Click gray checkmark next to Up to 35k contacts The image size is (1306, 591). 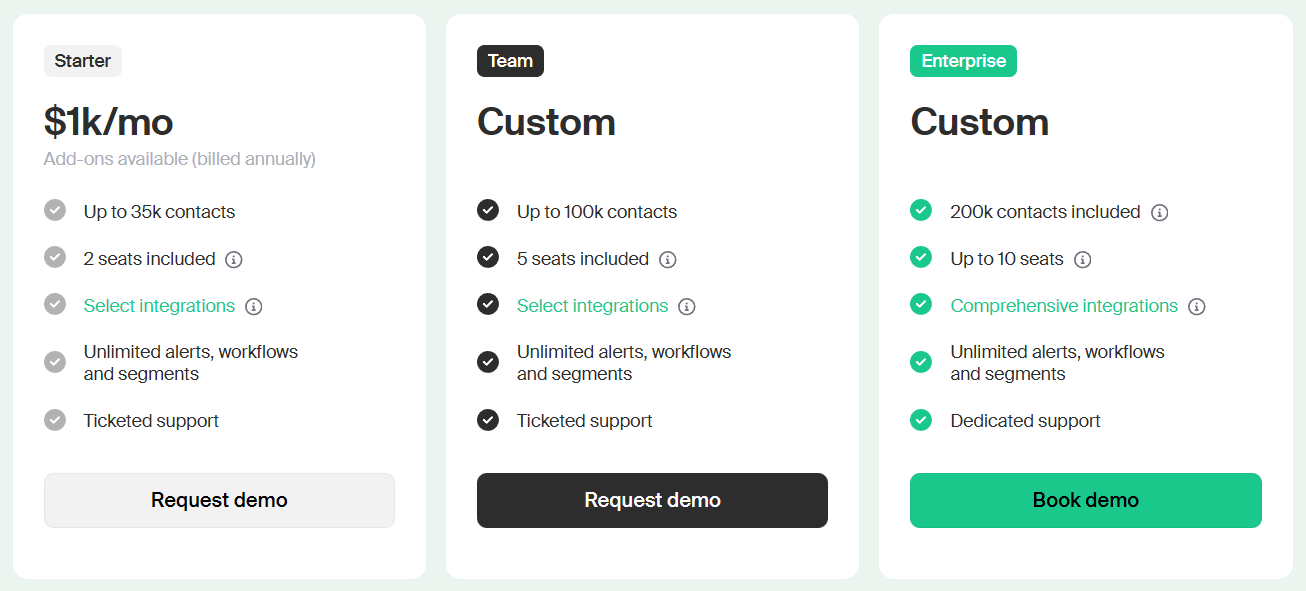(x=55, y=210)
